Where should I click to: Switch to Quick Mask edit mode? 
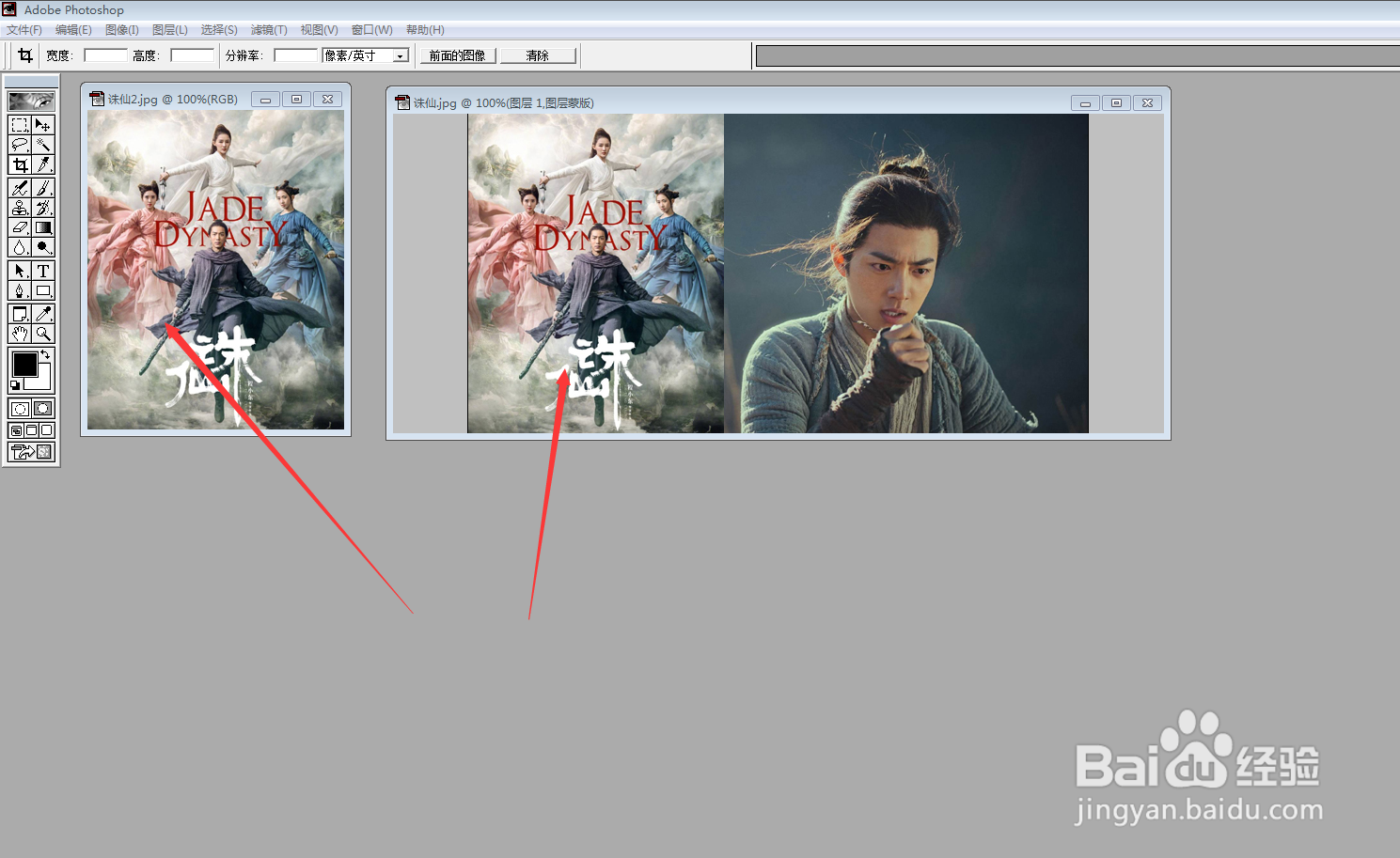point(43,408)
